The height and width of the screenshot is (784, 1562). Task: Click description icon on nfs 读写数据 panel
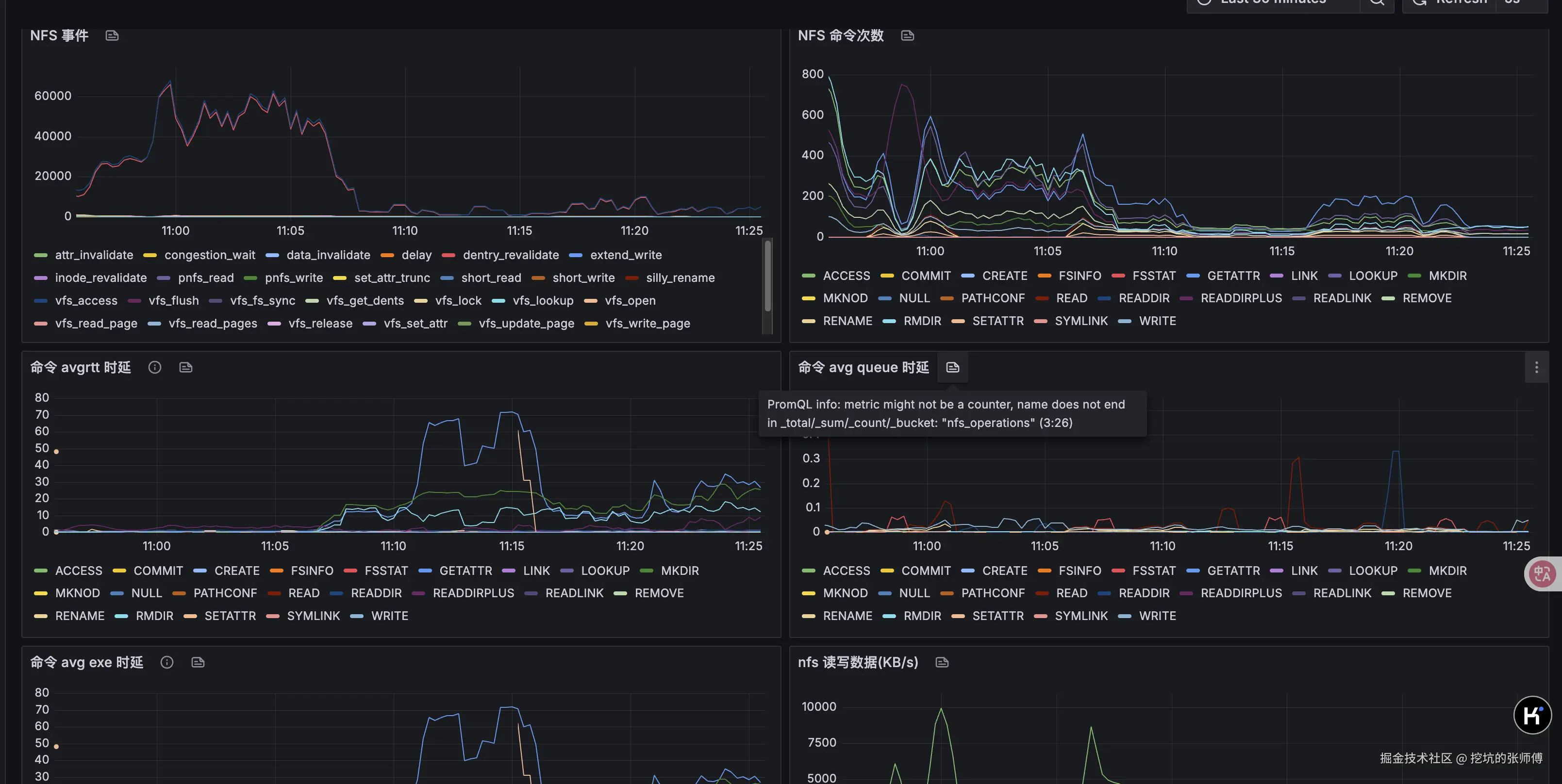tap(941, 662)
